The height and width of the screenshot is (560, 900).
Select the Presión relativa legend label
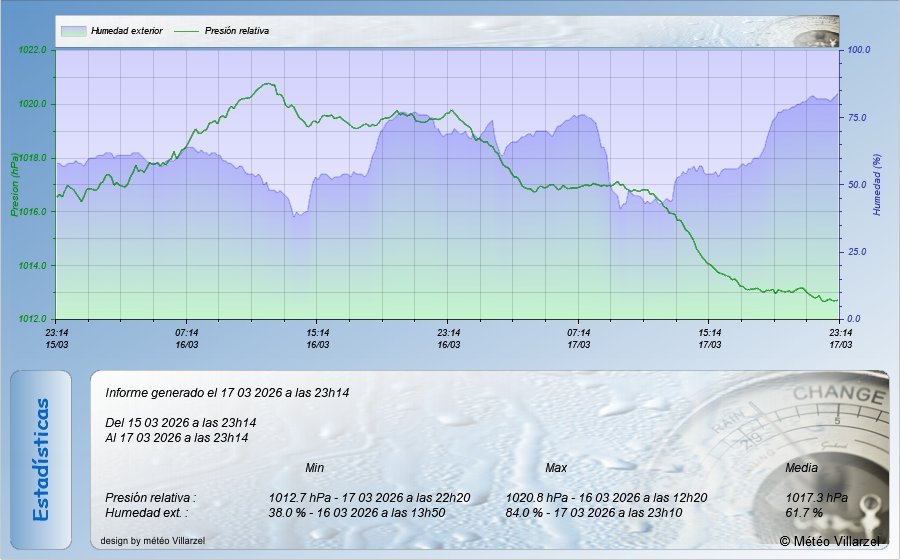click(237, 31)
